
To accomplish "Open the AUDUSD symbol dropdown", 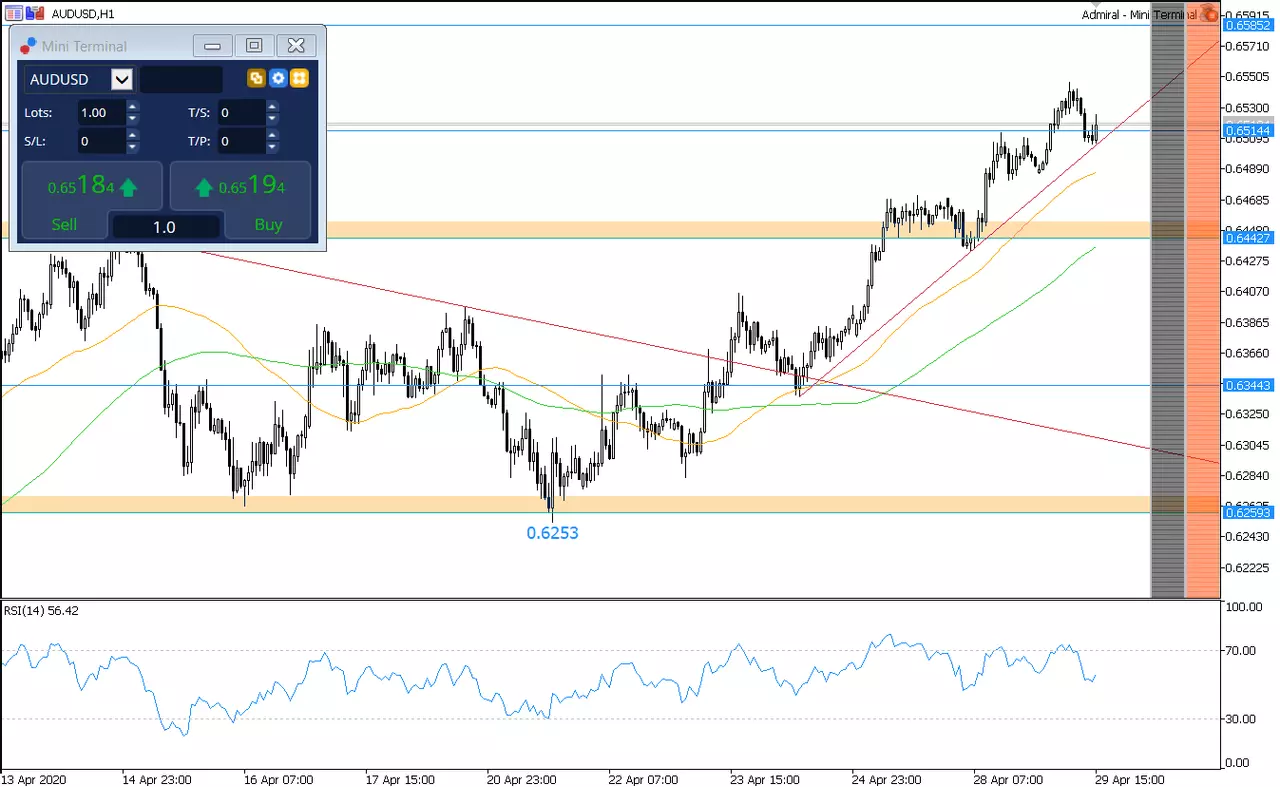I will [122, 79].
